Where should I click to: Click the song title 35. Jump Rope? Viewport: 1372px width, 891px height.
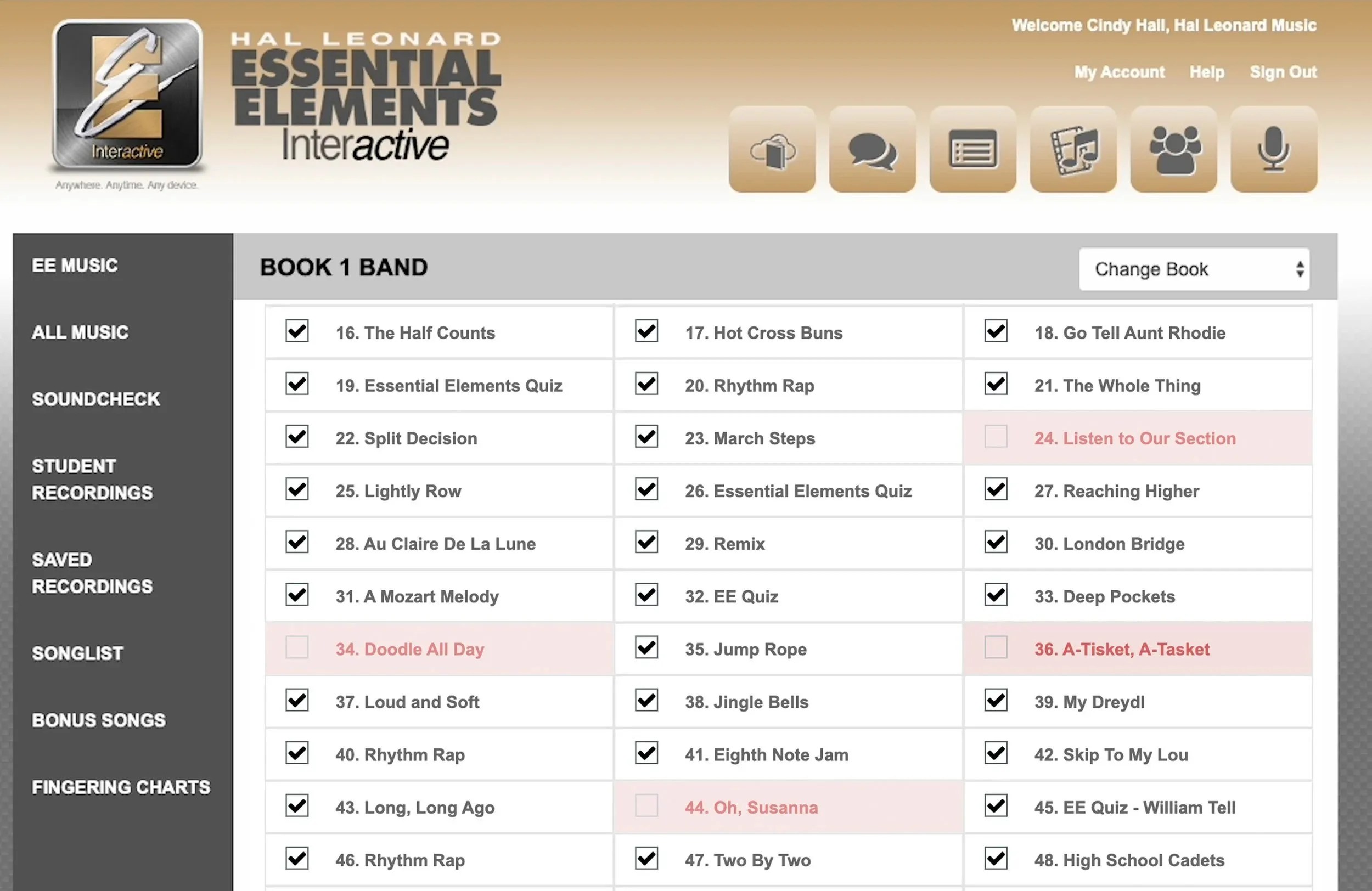pyautogui.click(x=746, y=650)
